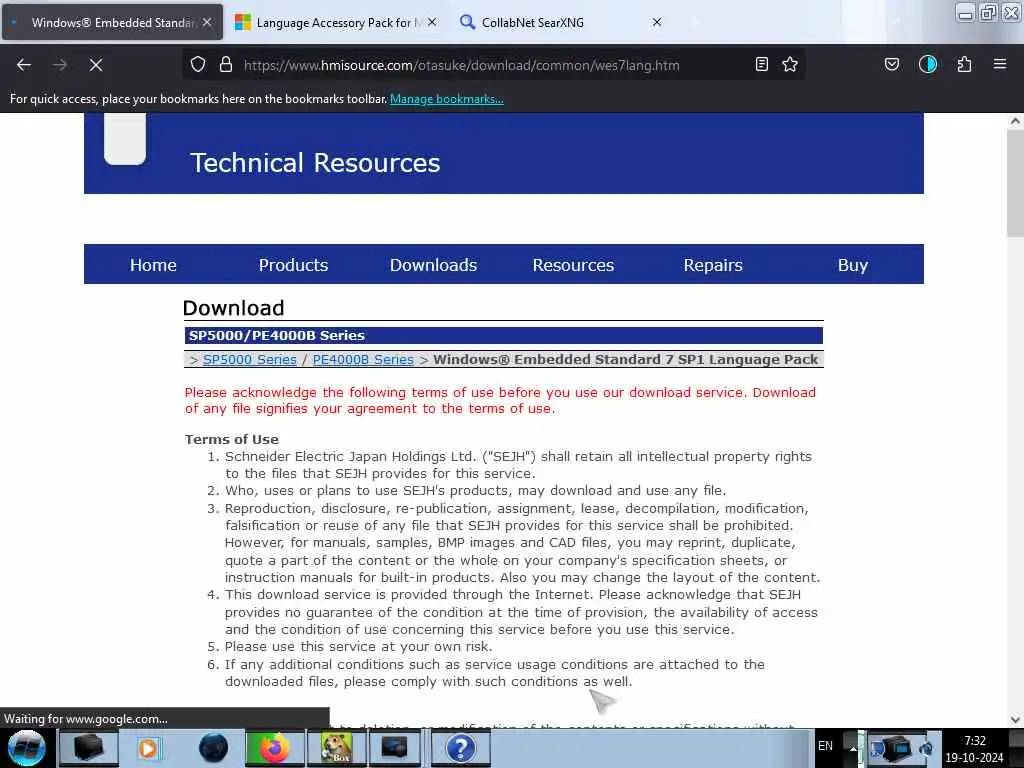
Task: Open the dark globe taskbar icon
Action: point(214,748)
